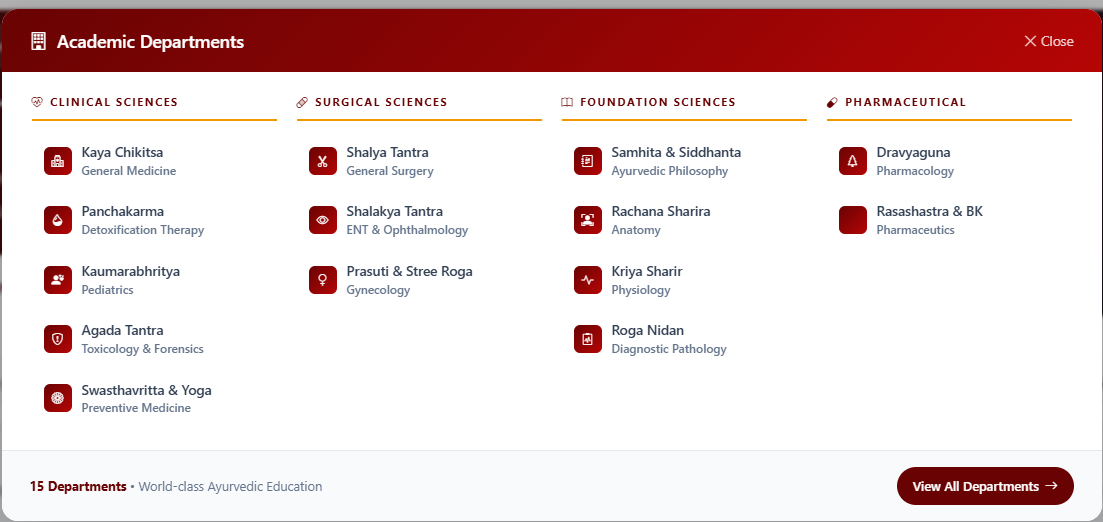
Task: Click the Shalakya Tantra eye icon
Action: coord(322,220)
